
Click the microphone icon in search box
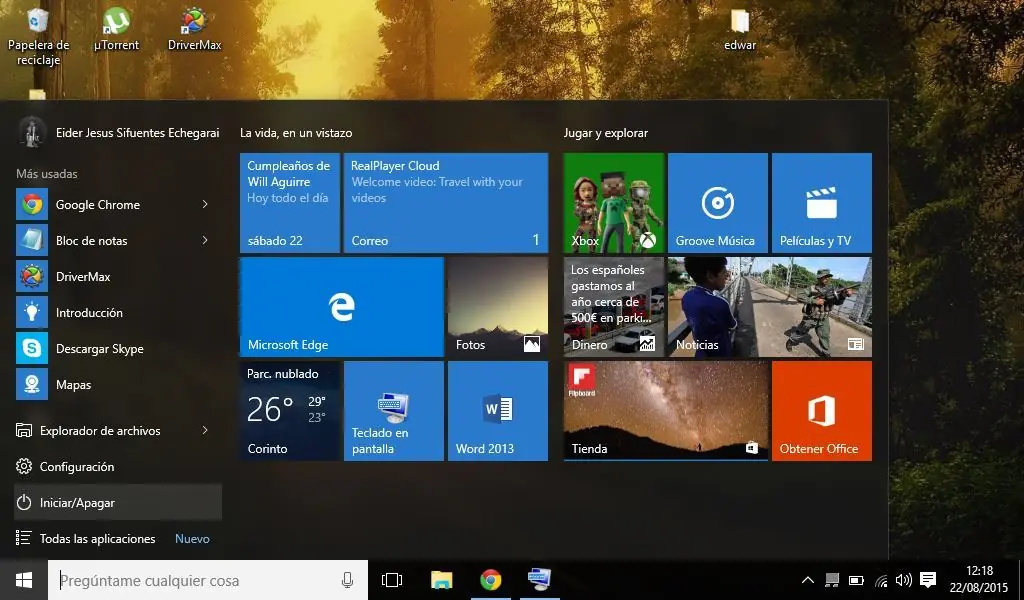[x=347, y=580]
